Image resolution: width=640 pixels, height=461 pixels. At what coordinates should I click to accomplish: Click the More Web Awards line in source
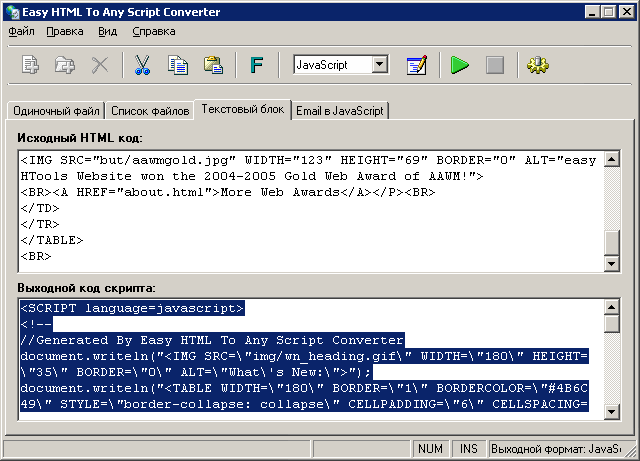(228, 192)
